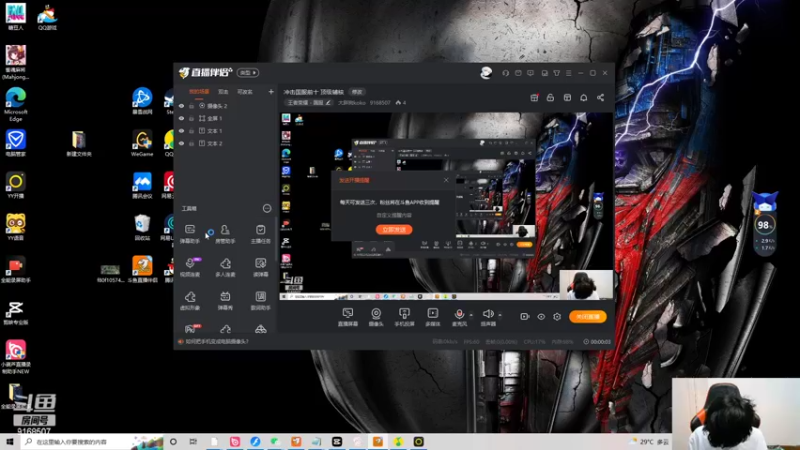Expand the microphone options arrow
Screen dimensions: 800x450
point(471,315)
